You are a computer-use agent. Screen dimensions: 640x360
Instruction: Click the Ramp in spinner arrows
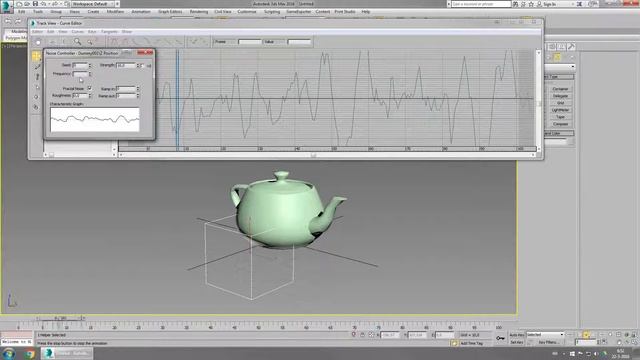tap(138, 89)
